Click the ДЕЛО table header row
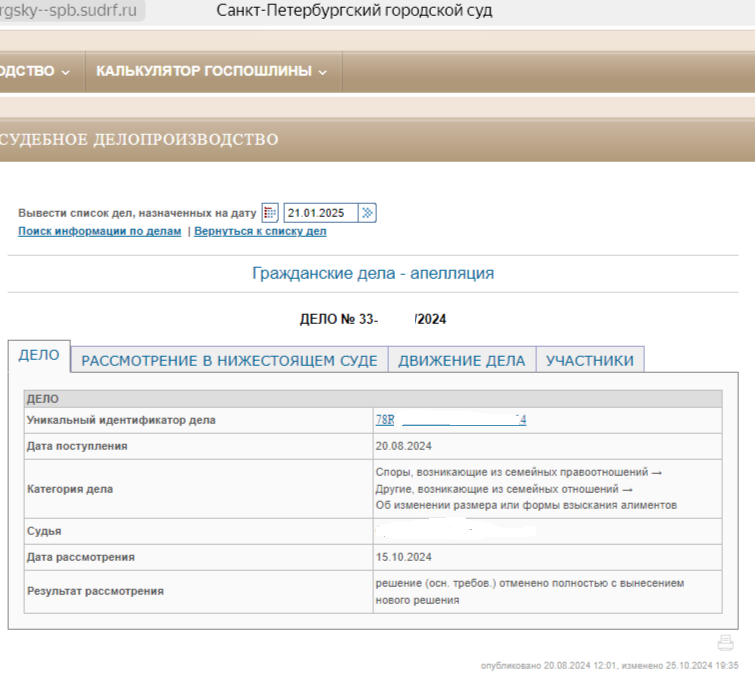Screen dimensions: 755x677 click(x=373, y=399)
